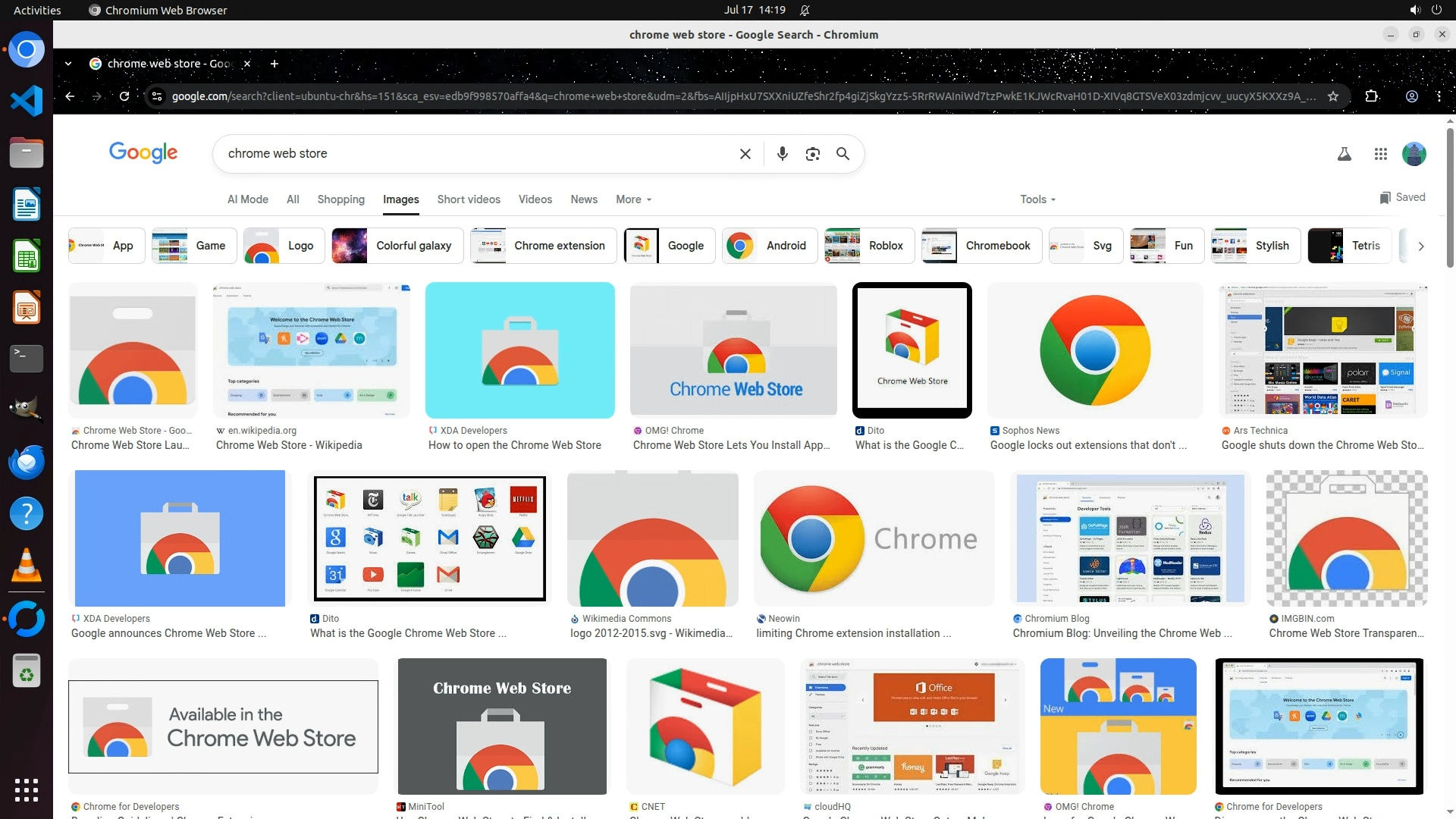Open Search Labs flask icon
Image resolution: width=1456 pixels, height=819 pixels.
pos(1344,154)
